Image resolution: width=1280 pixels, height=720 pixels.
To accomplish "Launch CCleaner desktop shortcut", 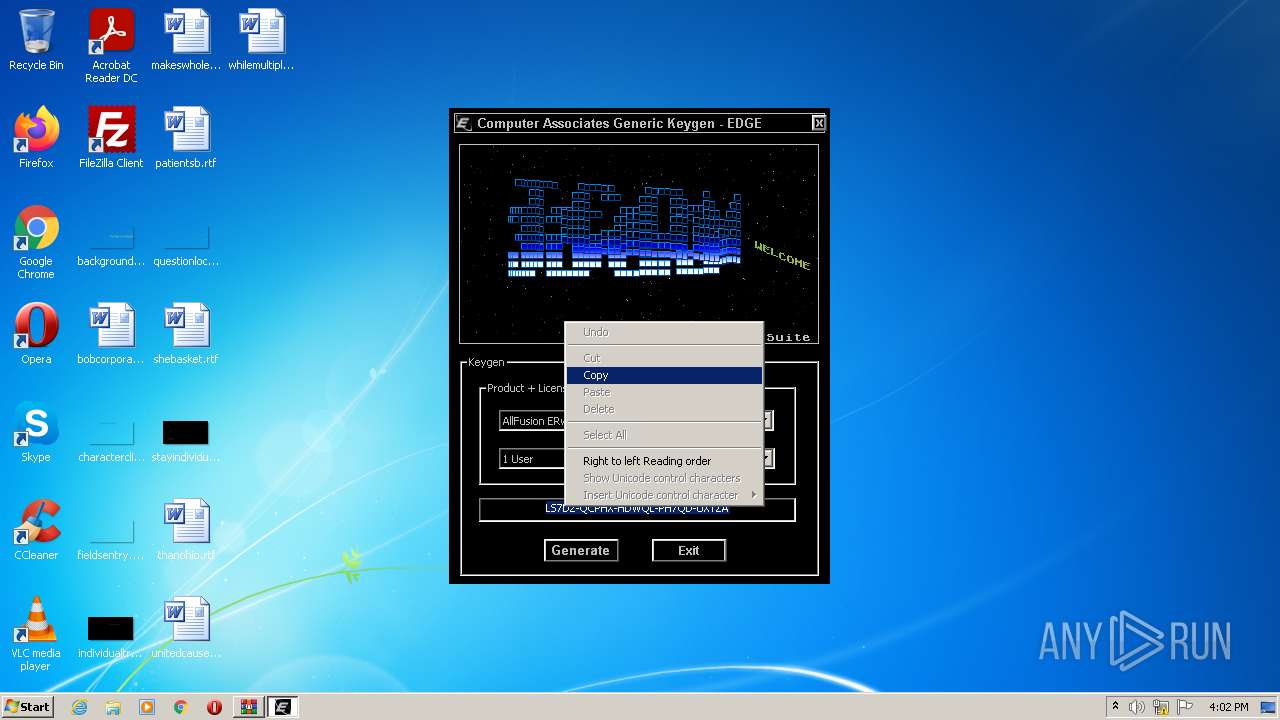I will (36, 530).
